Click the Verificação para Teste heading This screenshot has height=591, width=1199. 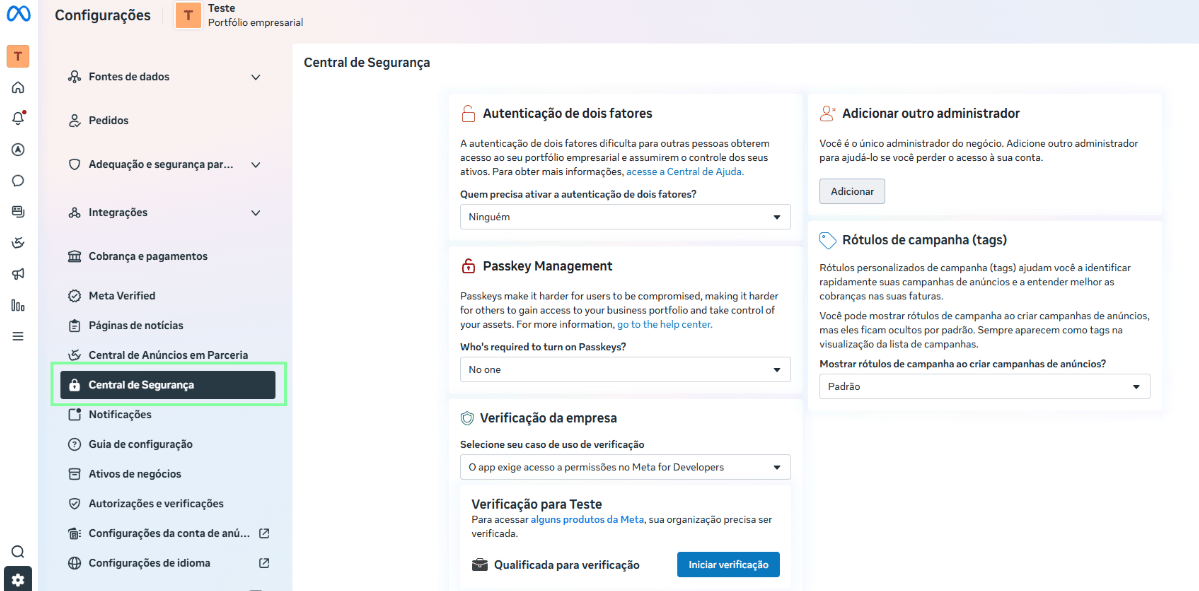tap(537, 504)
